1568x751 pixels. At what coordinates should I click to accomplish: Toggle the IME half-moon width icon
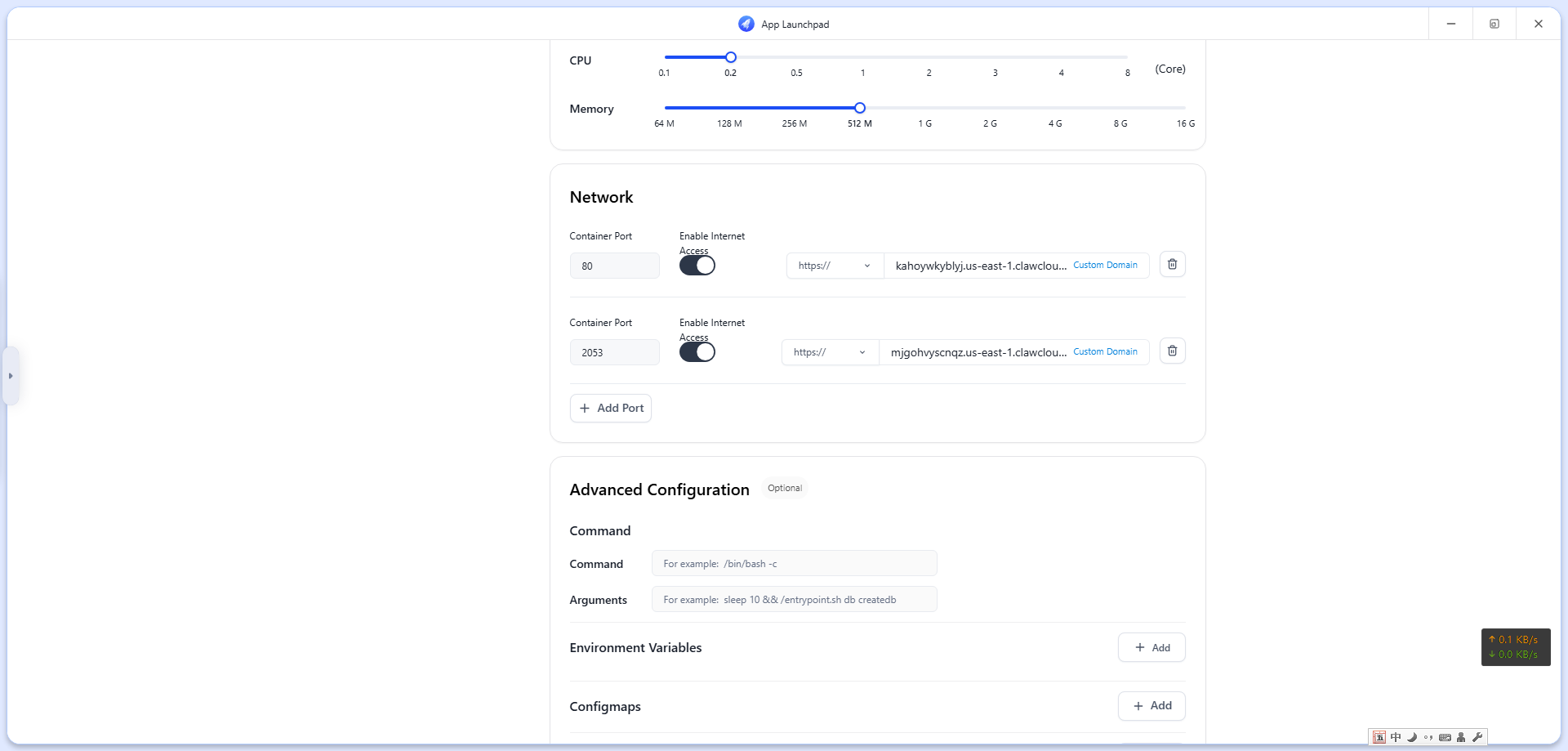(1412, 737)
